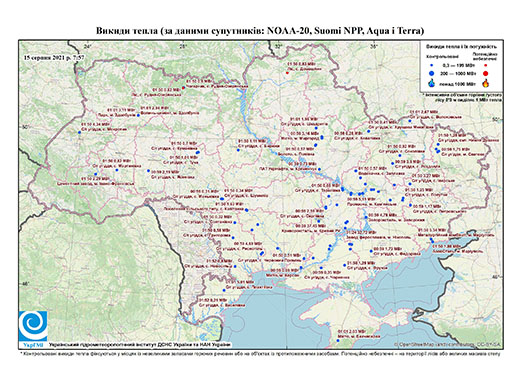The height and width of the screenshot is (368, 520).
Task: Select the blue marker under the 2.67 MW label
Action: click(x=410, y=121)
